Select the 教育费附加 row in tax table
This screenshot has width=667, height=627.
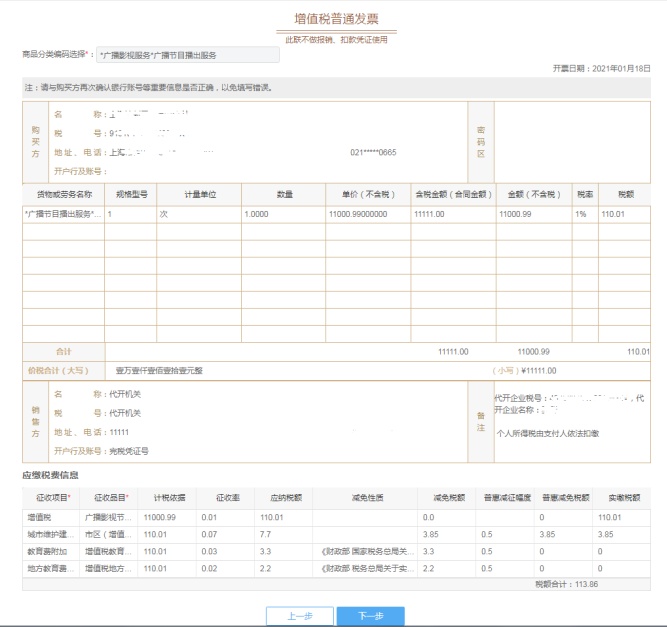(50, 551)
